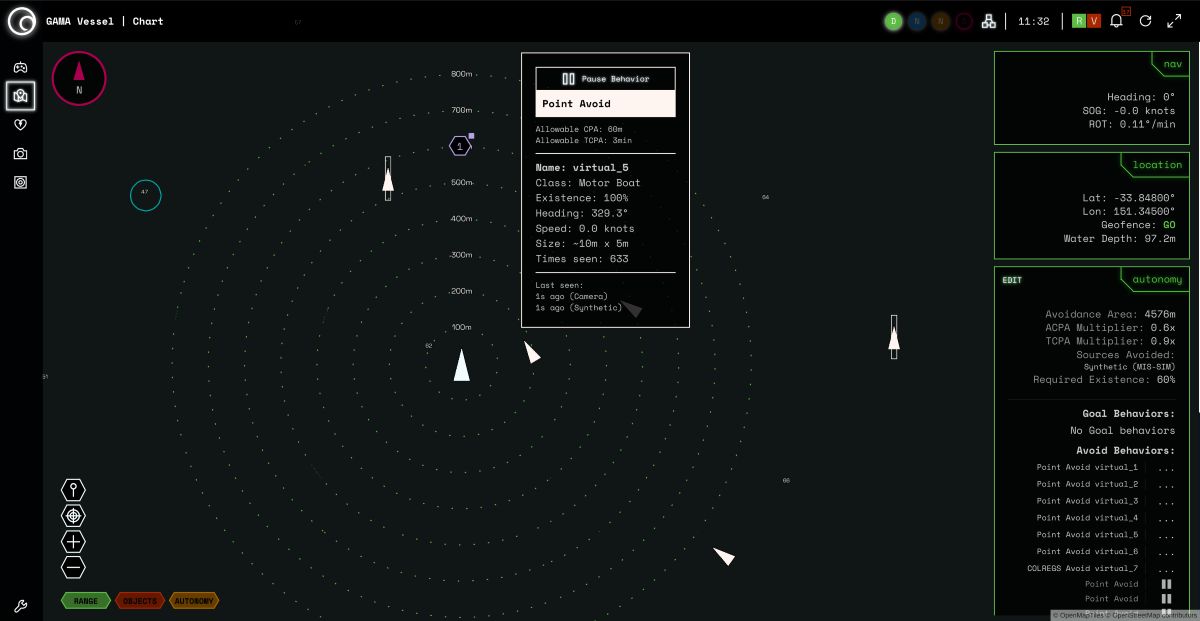Image resolution: width=1200 pixels, height=621 pixels.
Task: Enter fullscreen with the expand arrows icon
Action: pyautogui.click(x=1174, y=21)
